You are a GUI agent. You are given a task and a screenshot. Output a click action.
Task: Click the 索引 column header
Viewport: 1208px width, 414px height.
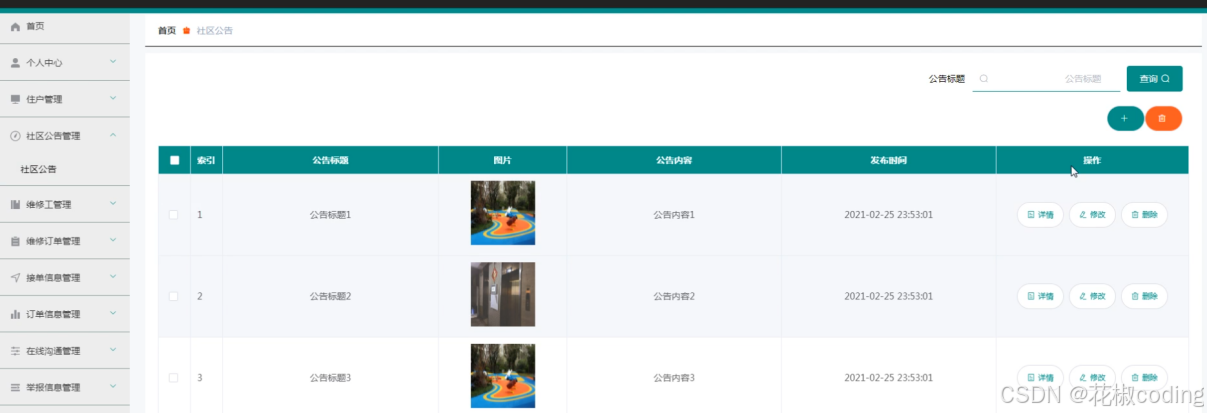[206, 160]
